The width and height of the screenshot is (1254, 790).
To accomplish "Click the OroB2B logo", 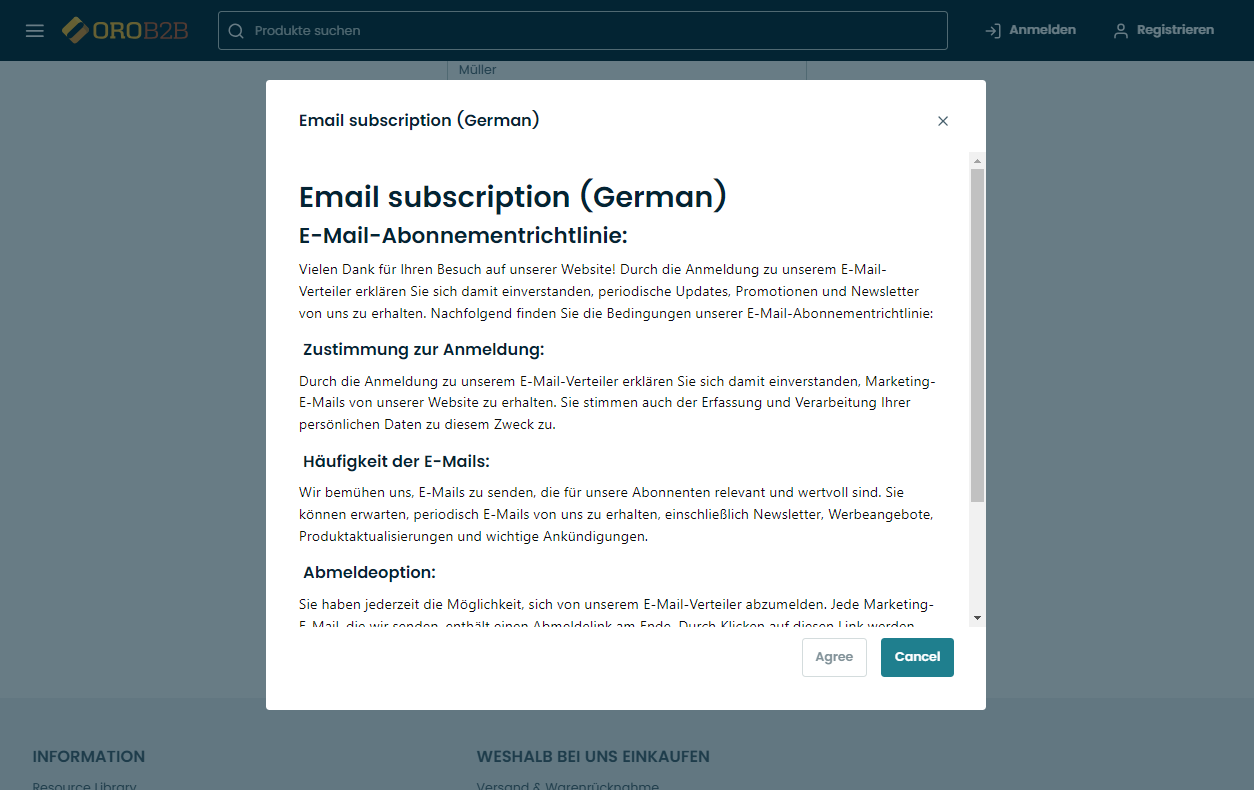I will point(125,30).
